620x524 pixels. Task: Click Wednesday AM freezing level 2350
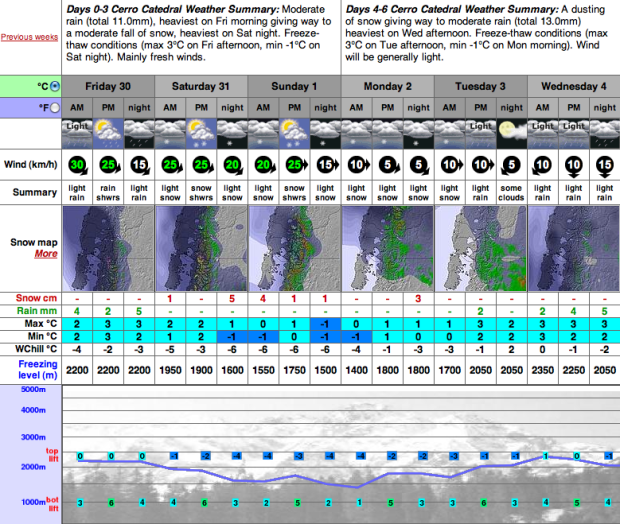pos(542,370)
